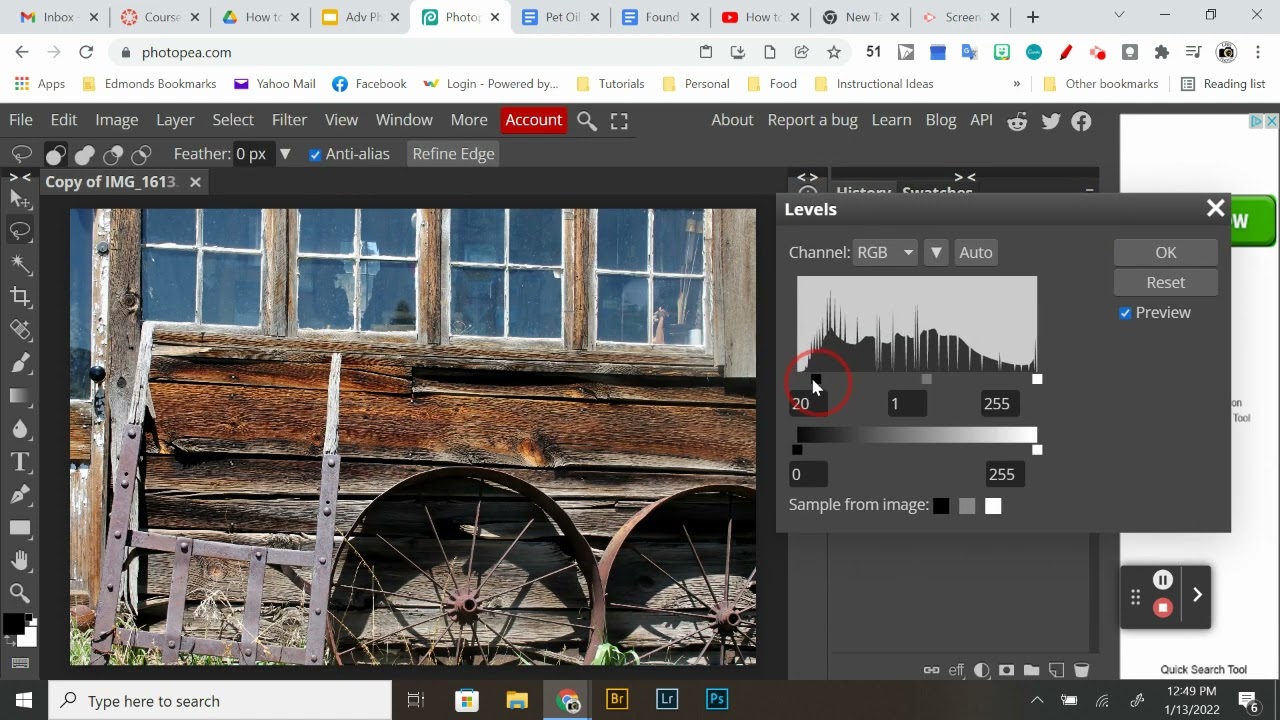Open the Layer menu

pos(175,120)
